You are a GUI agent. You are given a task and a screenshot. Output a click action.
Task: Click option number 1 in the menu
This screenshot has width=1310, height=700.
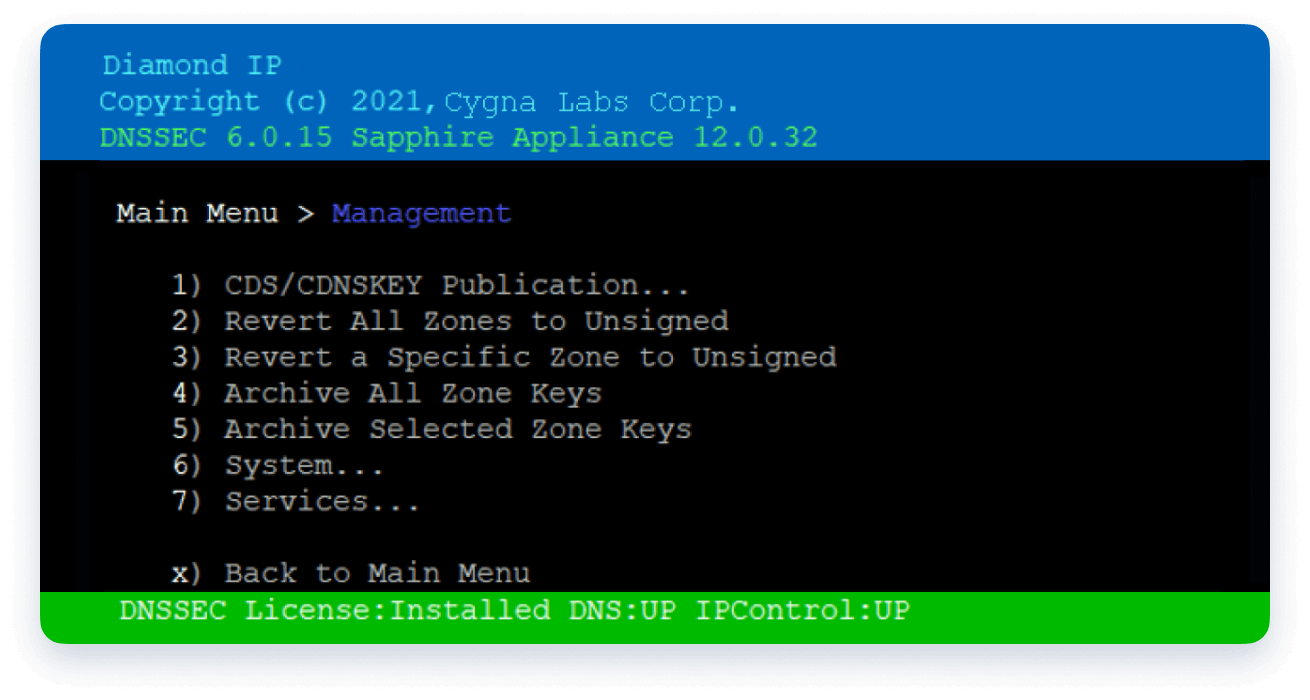[184, 285]
